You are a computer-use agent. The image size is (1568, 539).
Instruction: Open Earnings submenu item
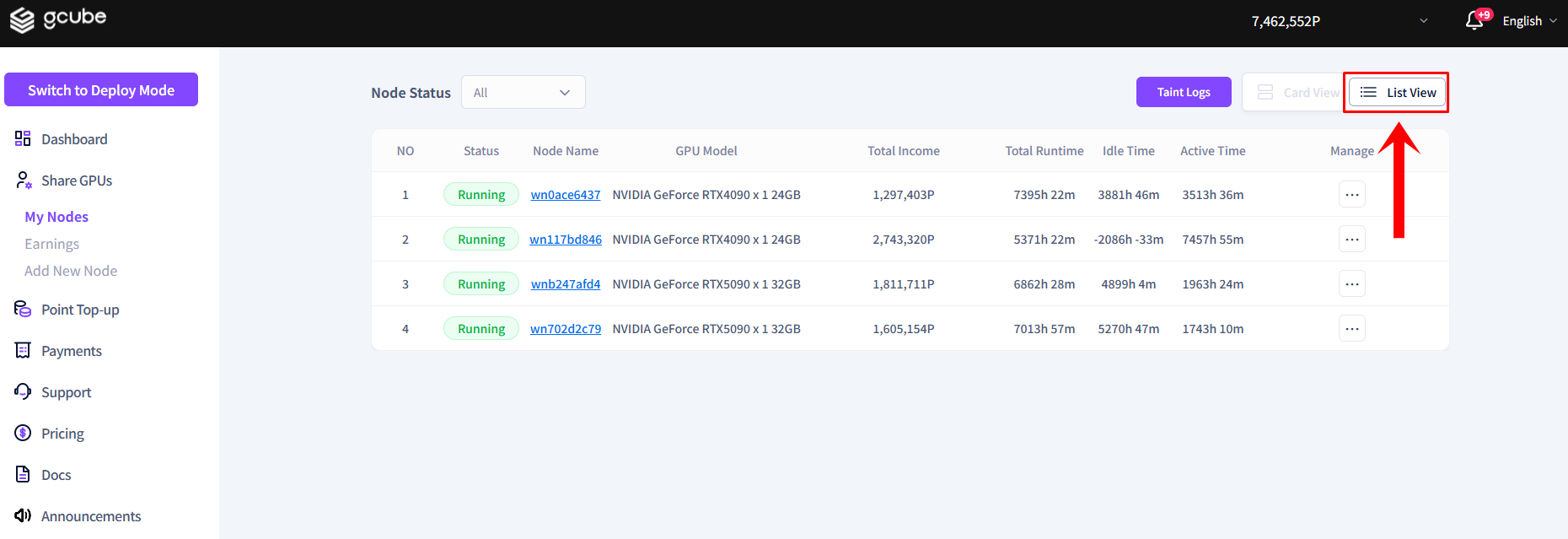coord(51,244)
